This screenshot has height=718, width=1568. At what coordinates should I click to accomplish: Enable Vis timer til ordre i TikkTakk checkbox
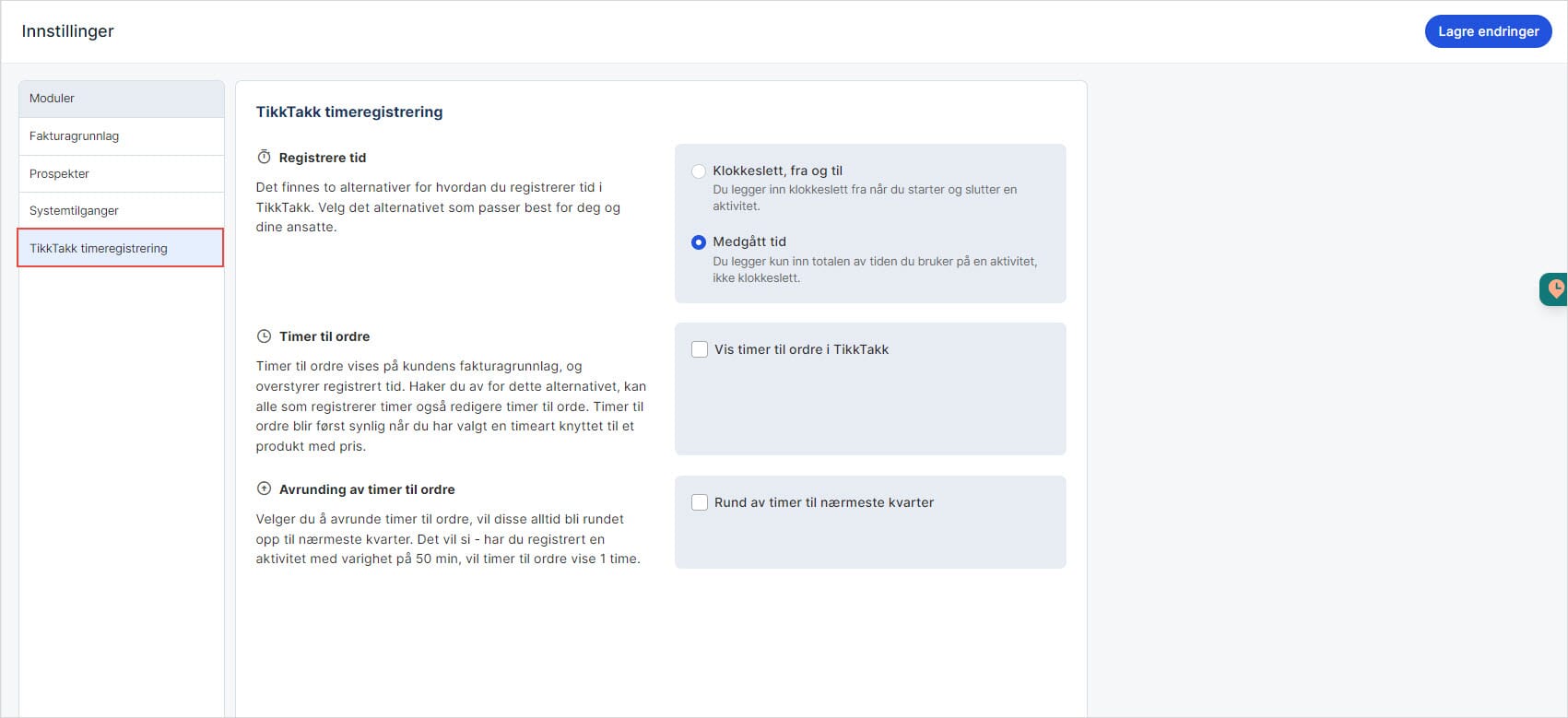click(x=700, y=349)
